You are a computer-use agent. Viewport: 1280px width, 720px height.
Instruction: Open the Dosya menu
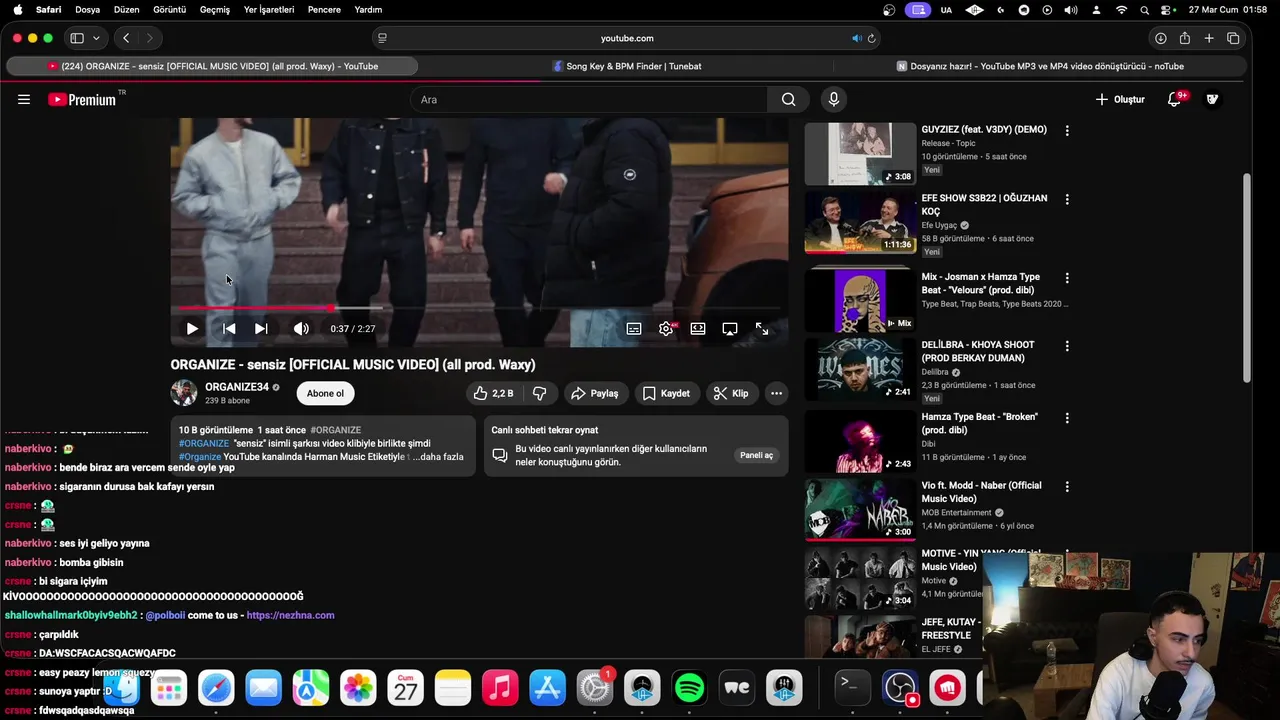tap(88, 10)
